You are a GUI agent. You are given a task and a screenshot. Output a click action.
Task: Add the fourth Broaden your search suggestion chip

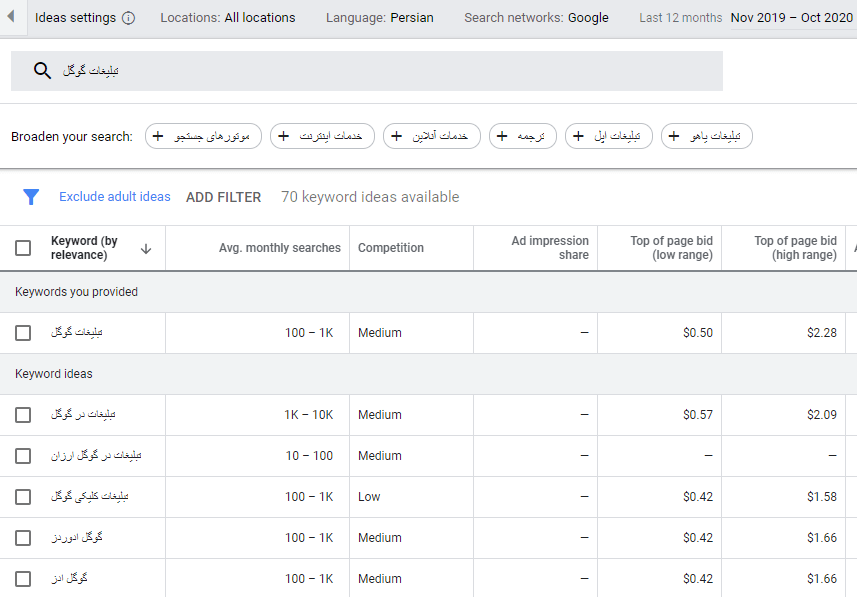523,136
